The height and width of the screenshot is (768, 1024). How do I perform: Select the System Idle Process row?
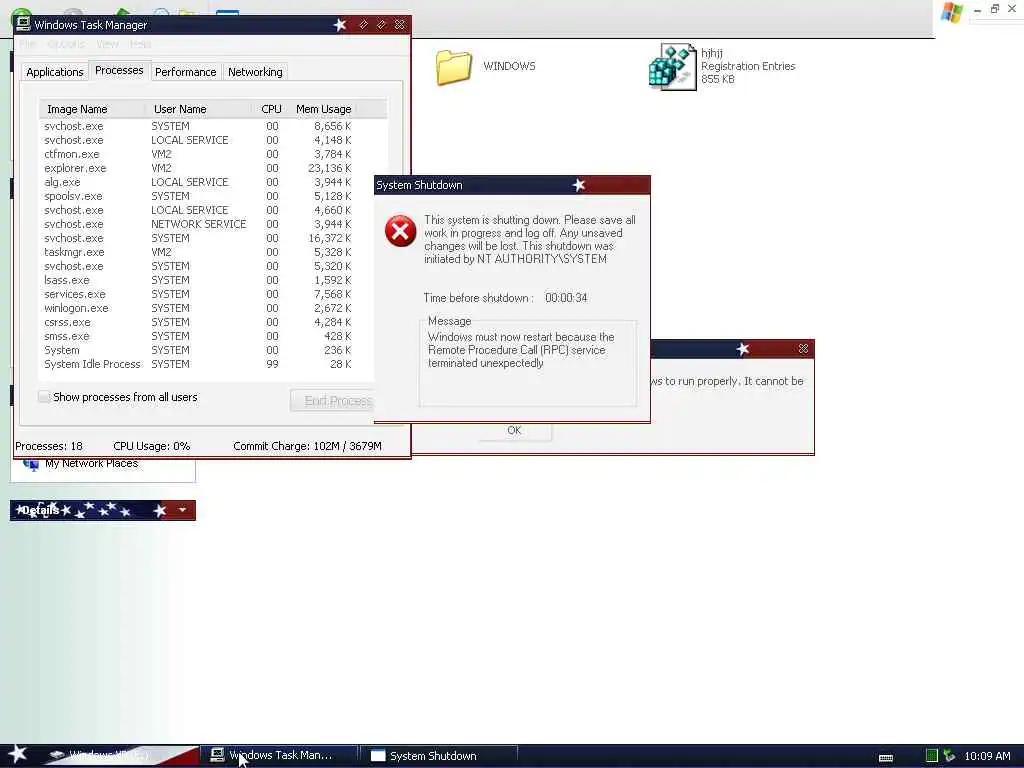[x=198, y=364]
